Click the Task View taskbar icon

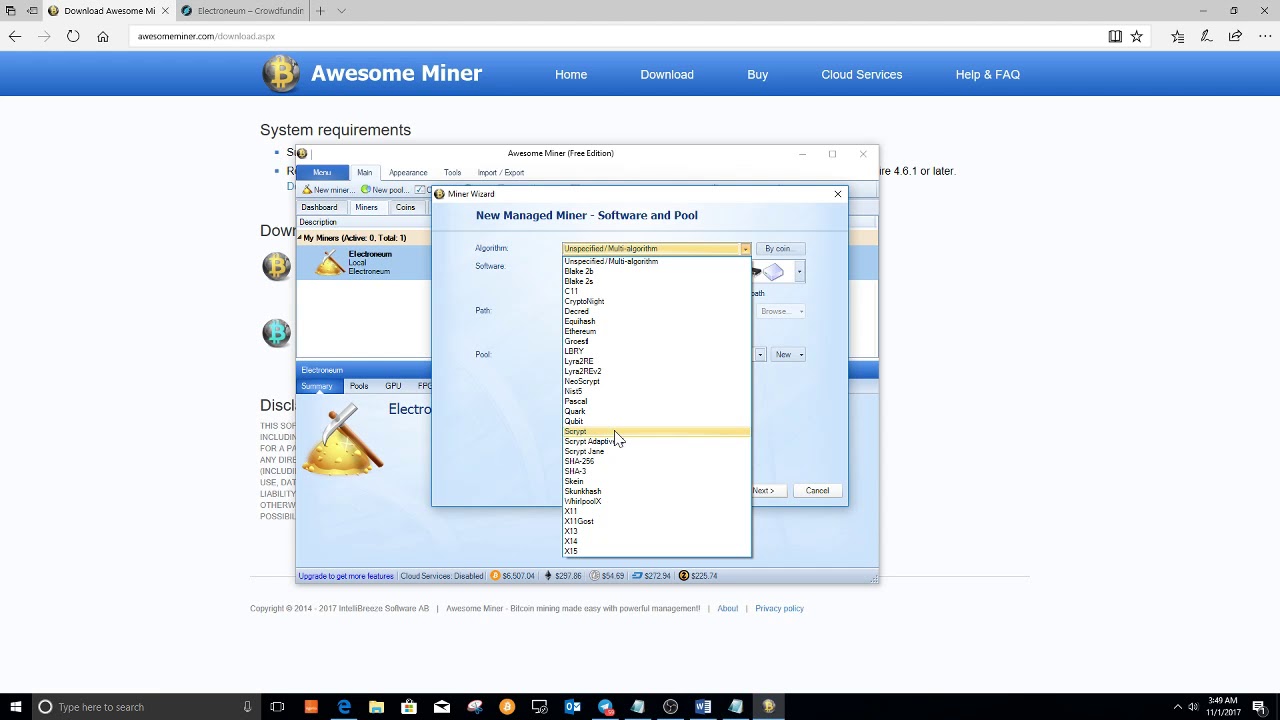click(277, 707)
